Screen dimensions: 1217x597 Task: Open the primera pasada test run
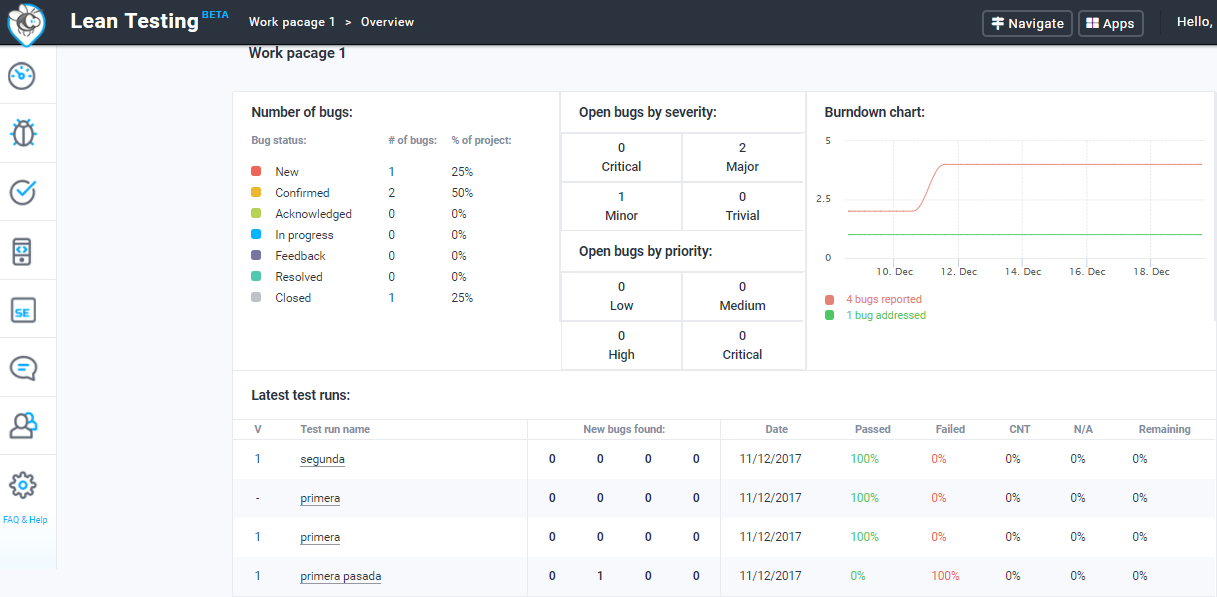(340, 576)
